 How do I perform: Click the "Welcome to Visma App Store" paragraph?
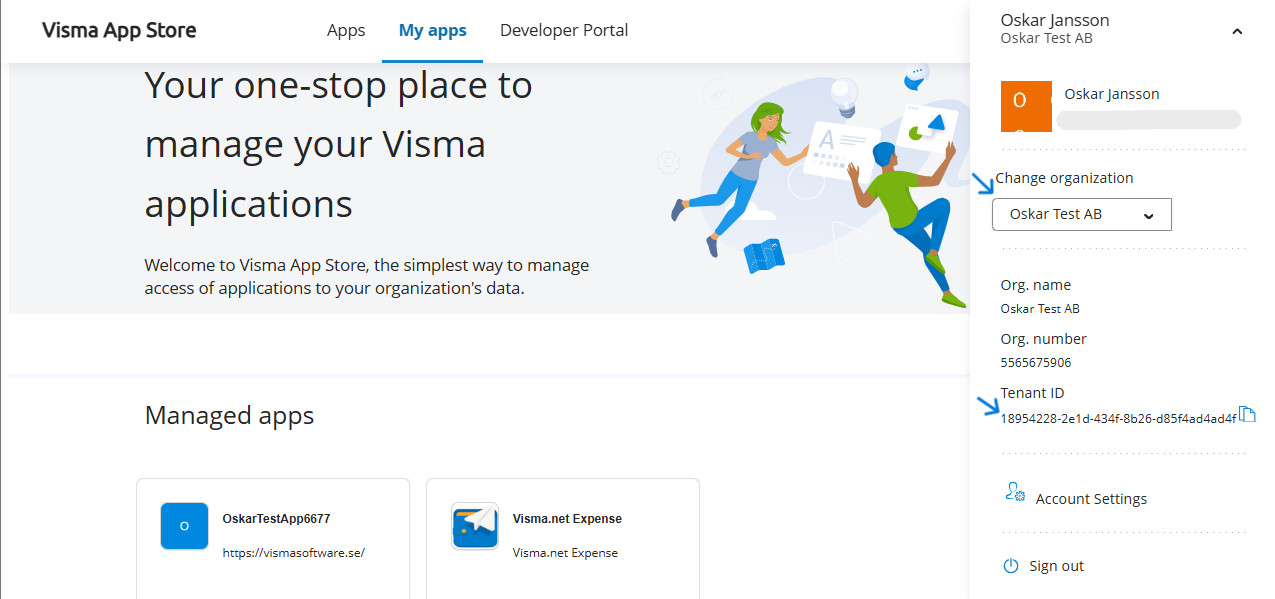click(367, 277)
